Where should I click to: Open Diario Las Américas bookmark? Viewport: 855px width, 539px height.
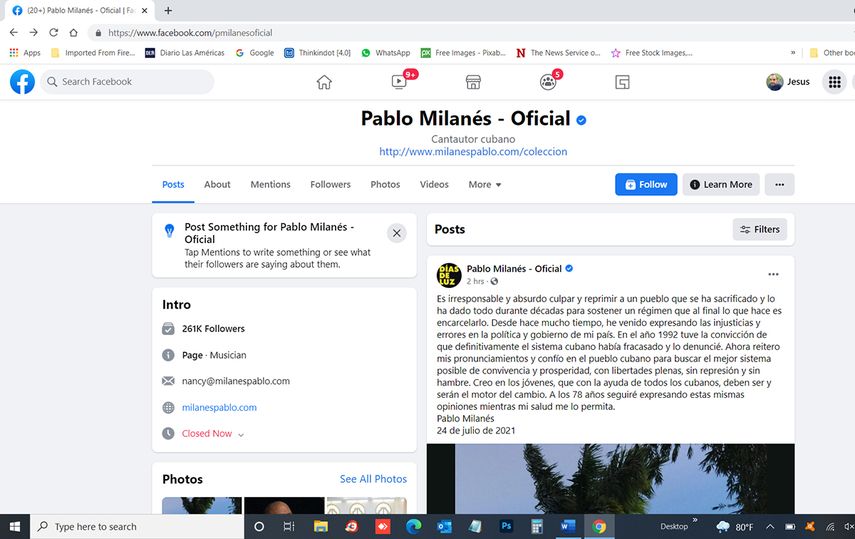tap(185, 53)
